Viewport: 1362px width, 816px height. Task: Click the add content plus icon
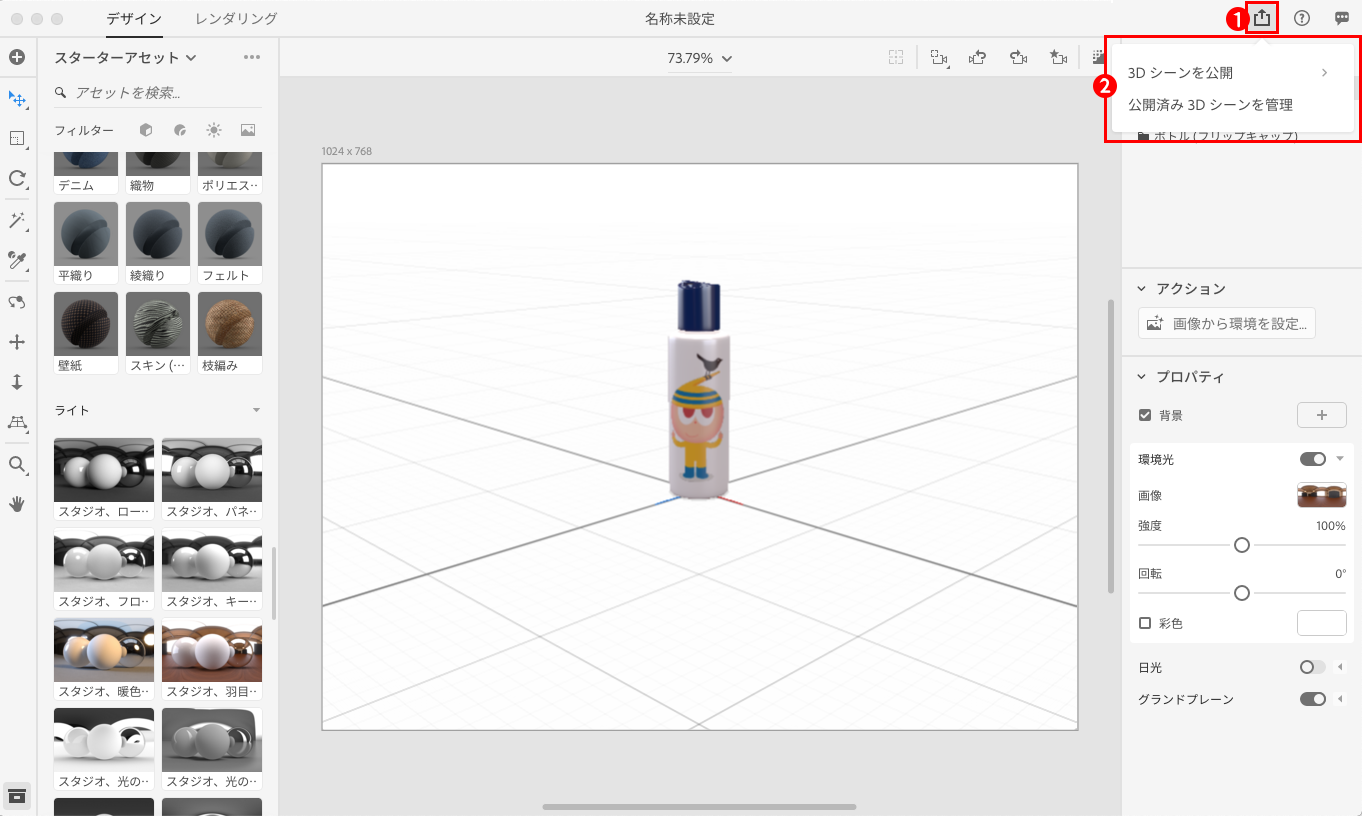17,57
